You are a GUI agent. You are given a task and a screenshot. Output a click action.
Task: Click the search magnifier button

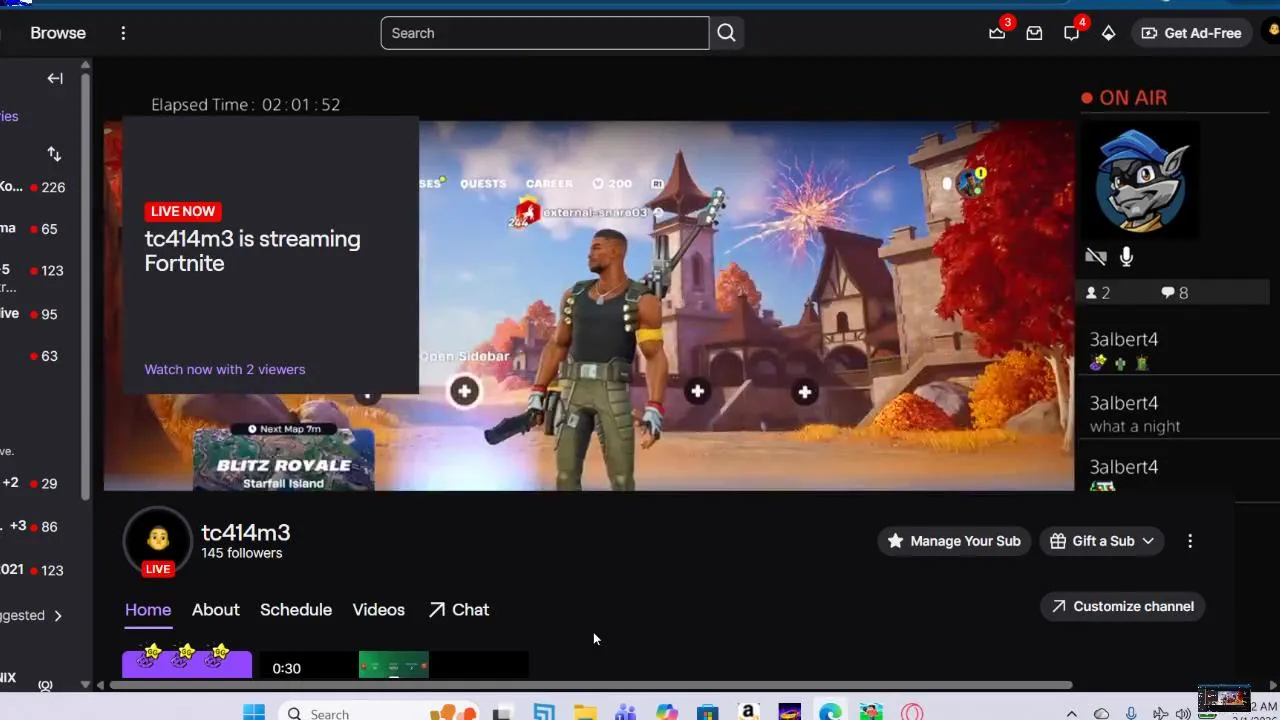coord(727,33)
